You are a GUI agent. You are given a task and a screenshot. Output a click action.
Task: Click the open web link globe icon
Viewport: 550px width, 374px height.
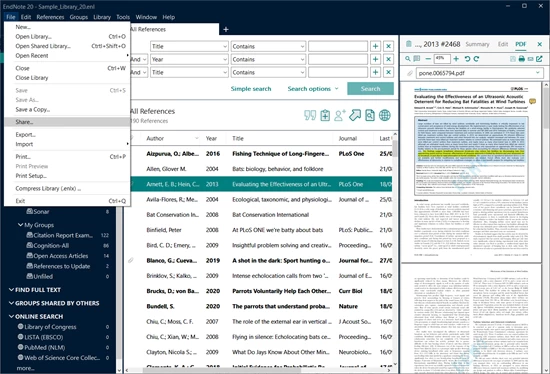point(385,115)
